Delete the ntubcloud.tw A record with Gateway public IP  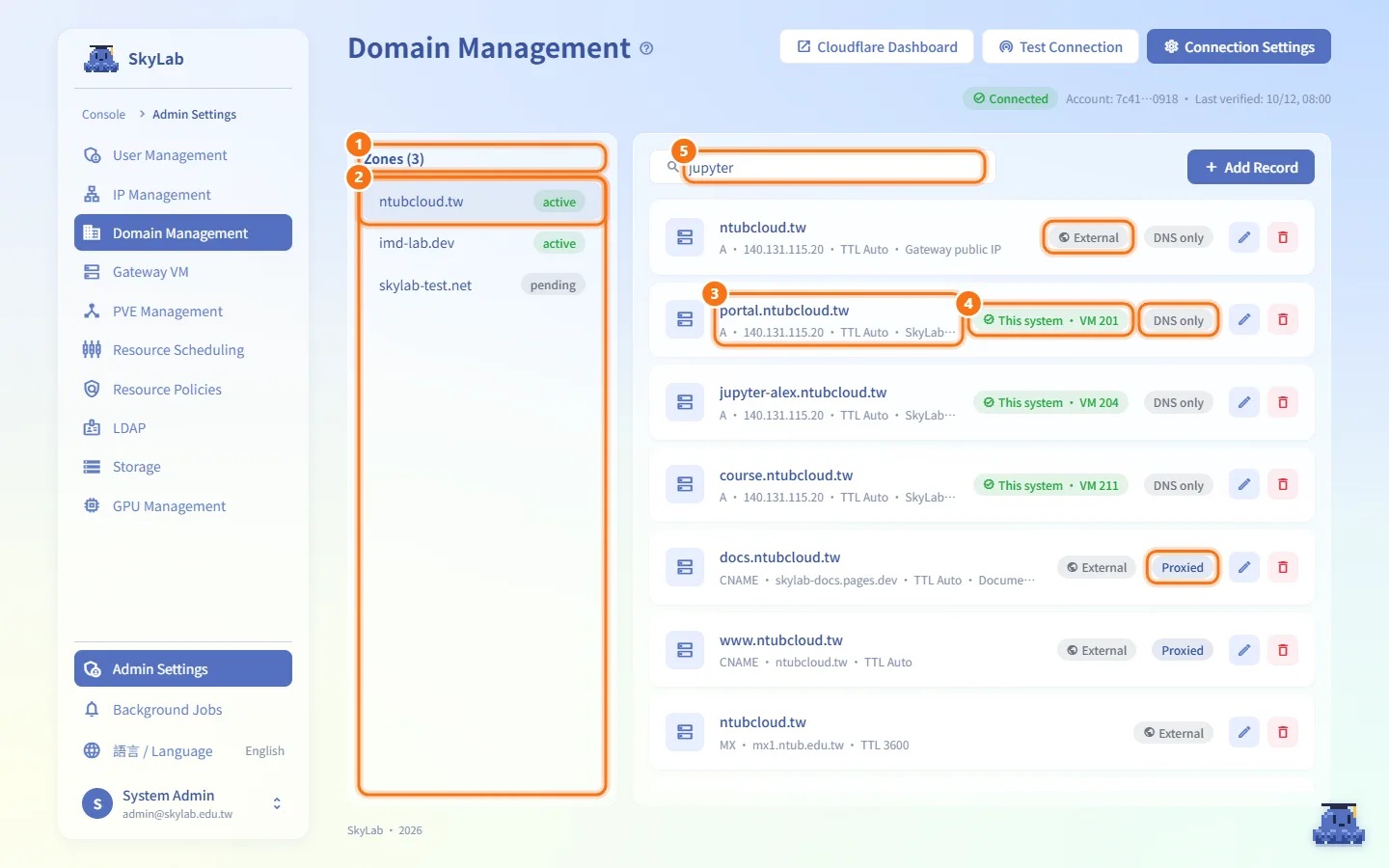pos(1283,237)
